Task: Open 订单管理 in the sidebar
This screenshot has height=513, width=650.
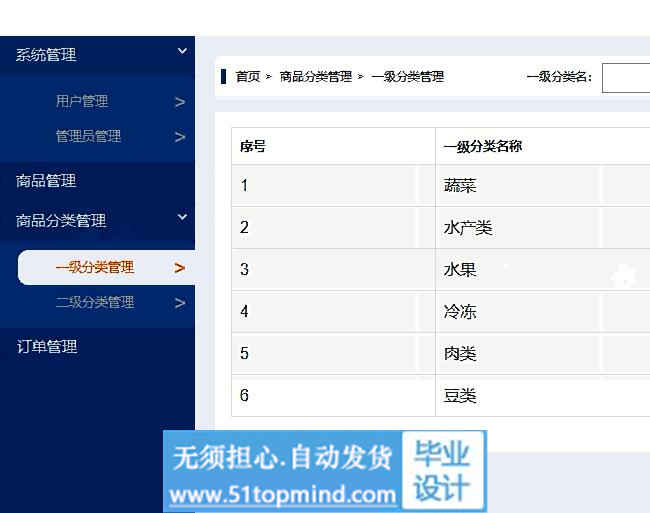Action: (x=47, y=347)
